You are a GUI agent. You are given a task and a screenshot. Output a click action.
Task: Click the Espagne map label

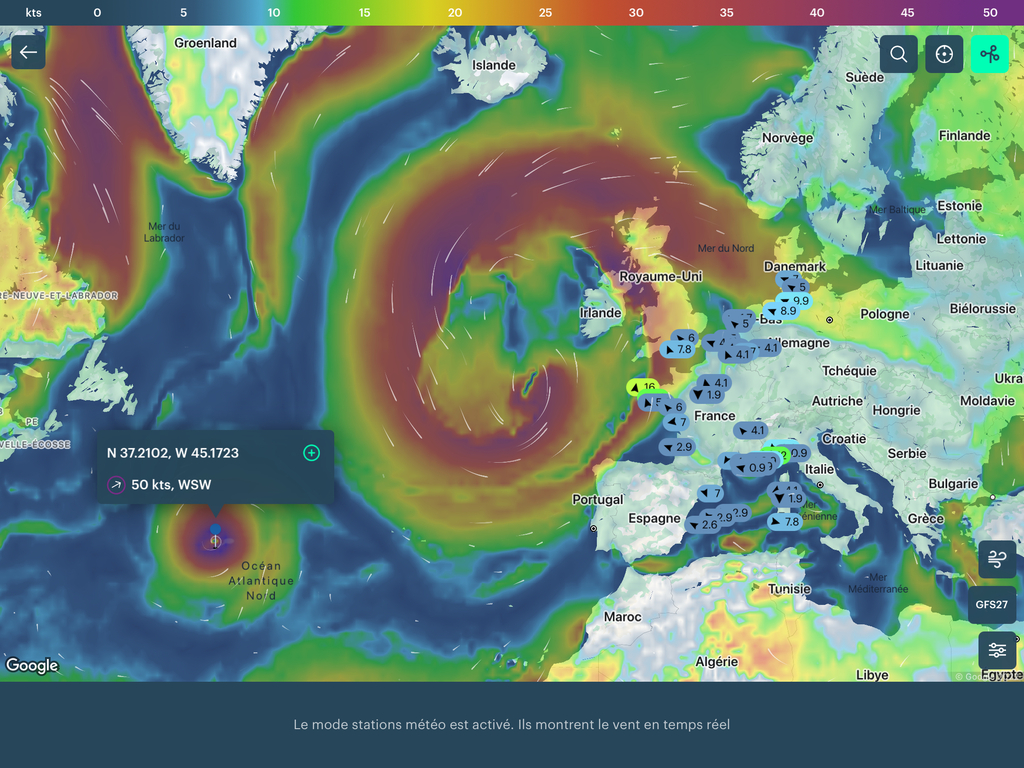coord(654,518)
